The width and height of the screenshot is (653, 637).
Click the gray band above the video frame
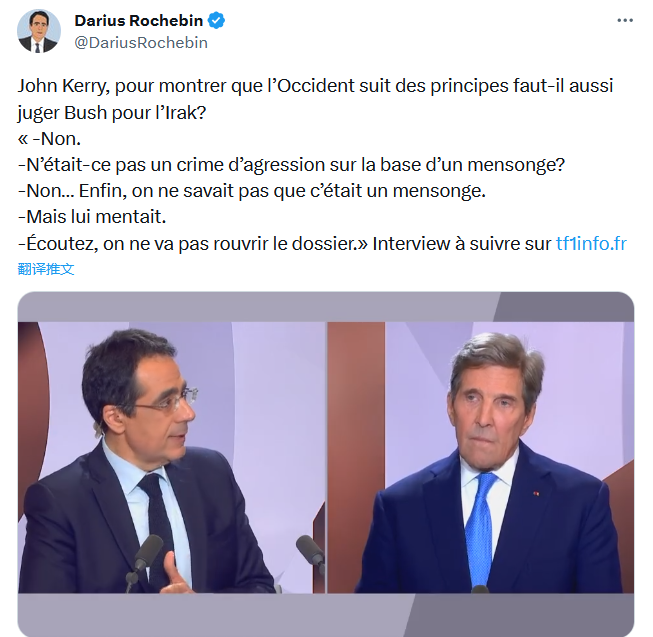tap(326, 306)
